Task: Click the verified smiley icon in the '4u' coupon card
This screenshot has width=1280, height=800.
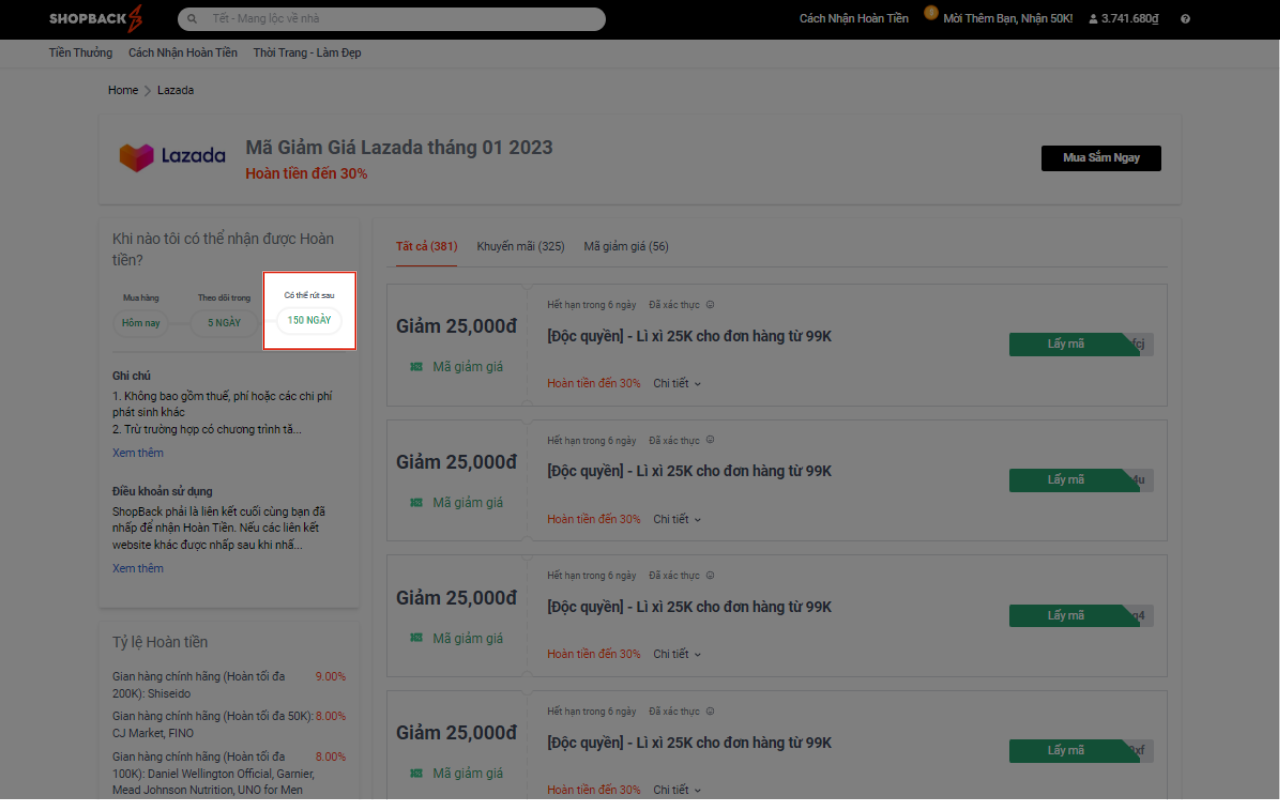Action: [710, 441]
